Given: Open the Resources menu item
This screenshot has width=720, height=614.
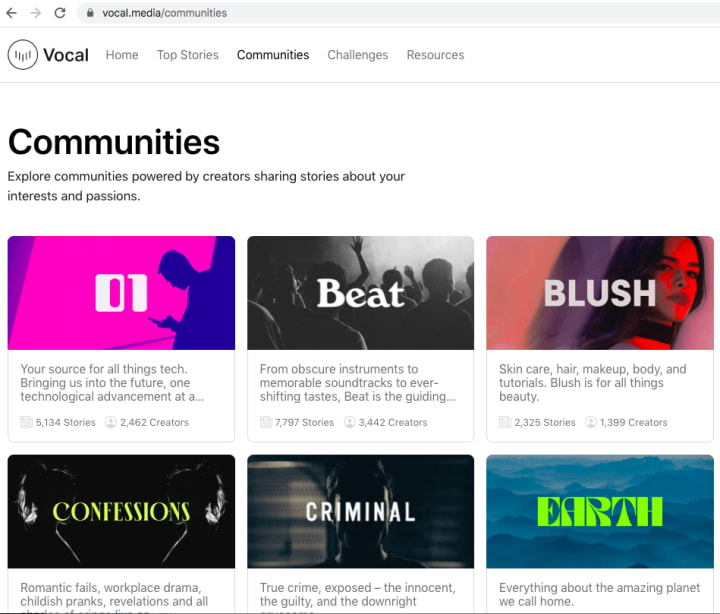Looking at the screenshot, I should (435, 55).
